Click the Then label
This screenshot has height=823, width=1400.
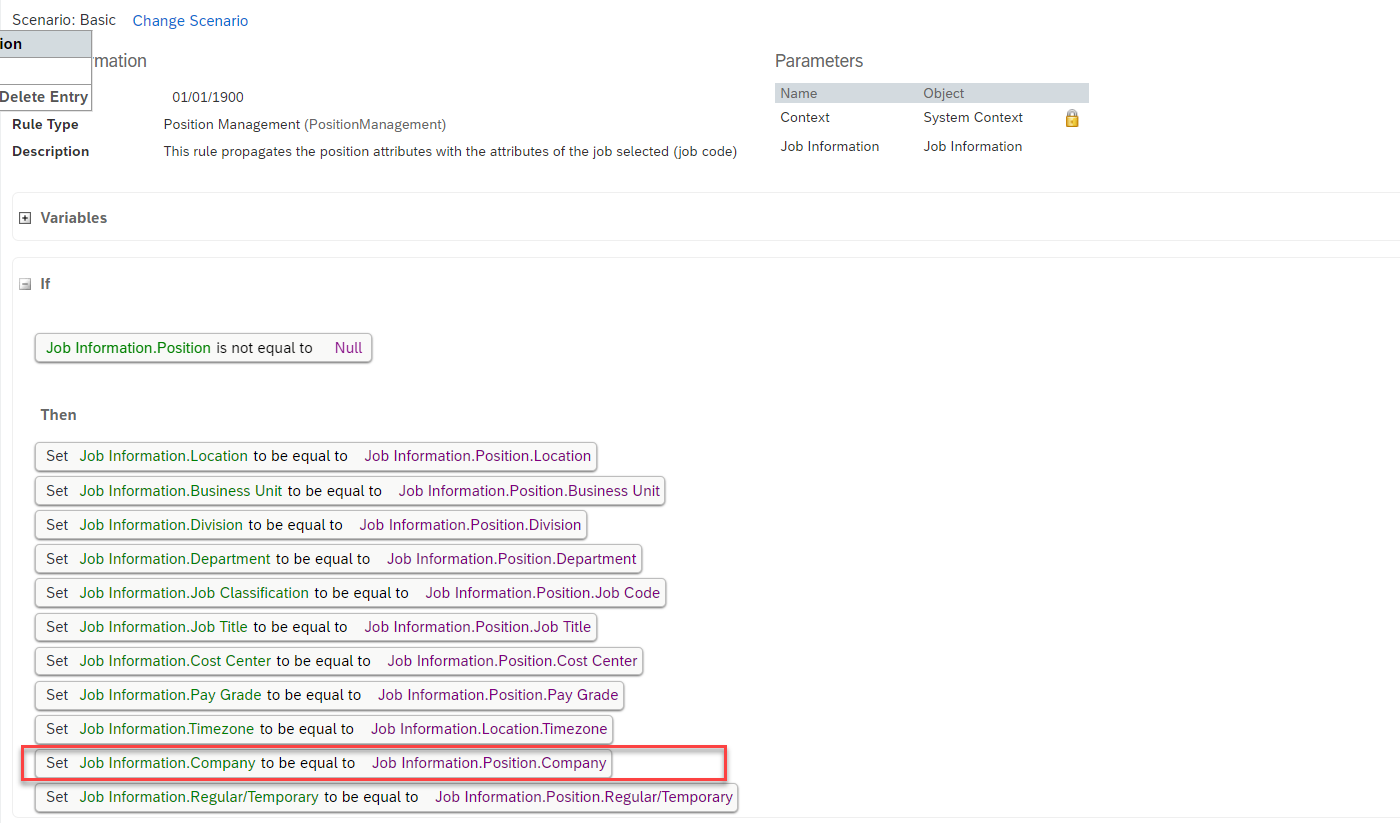coord(59,415)
